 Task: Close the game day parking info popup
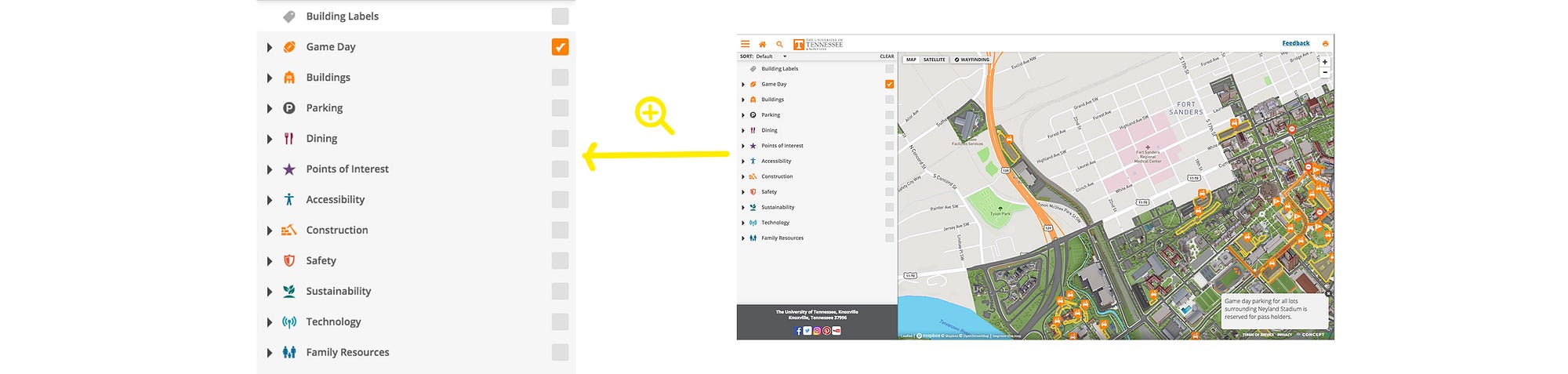click(x=1328, y=294)
